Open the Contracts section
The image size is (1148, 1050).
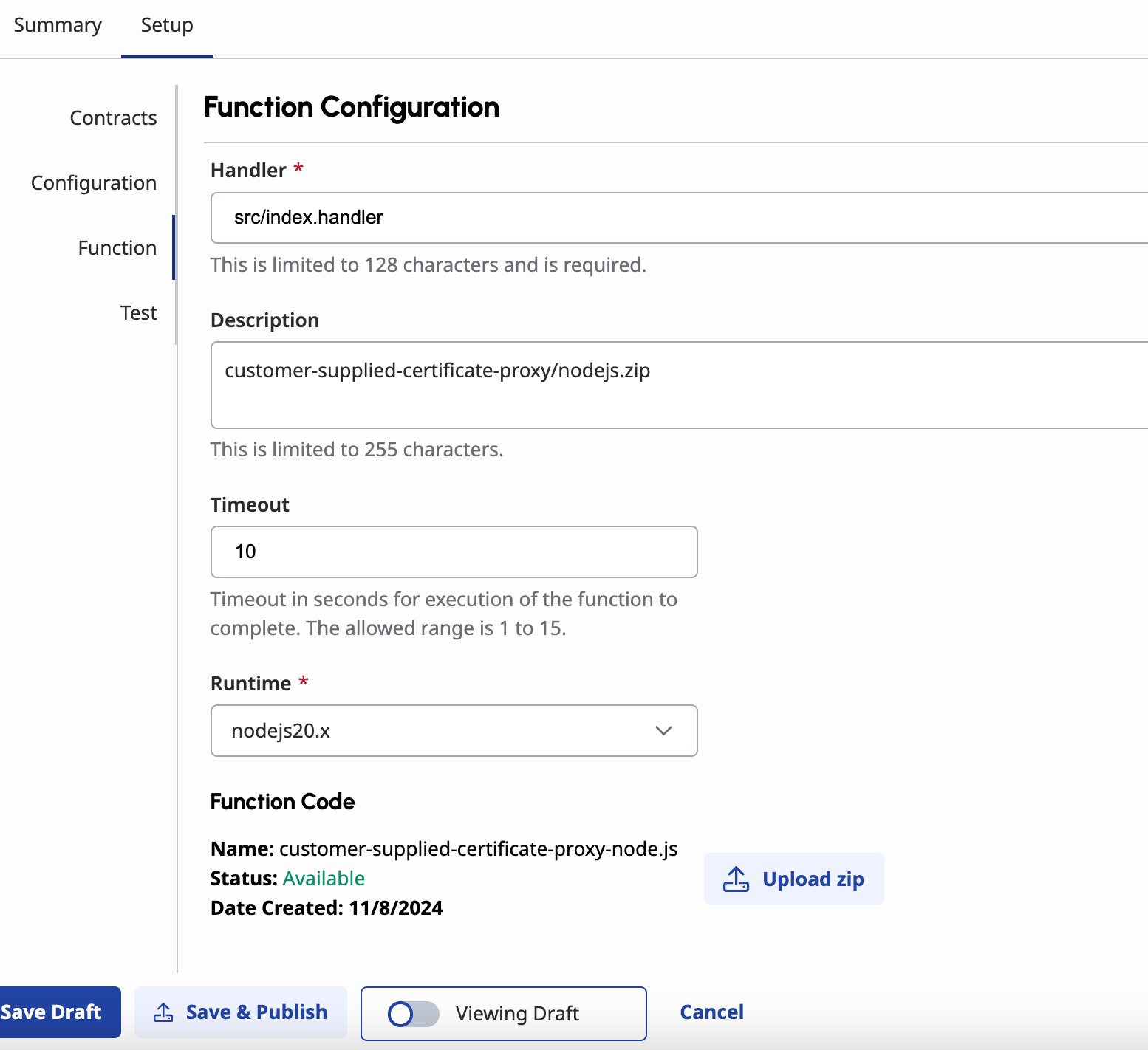click(x=113, y=118)
